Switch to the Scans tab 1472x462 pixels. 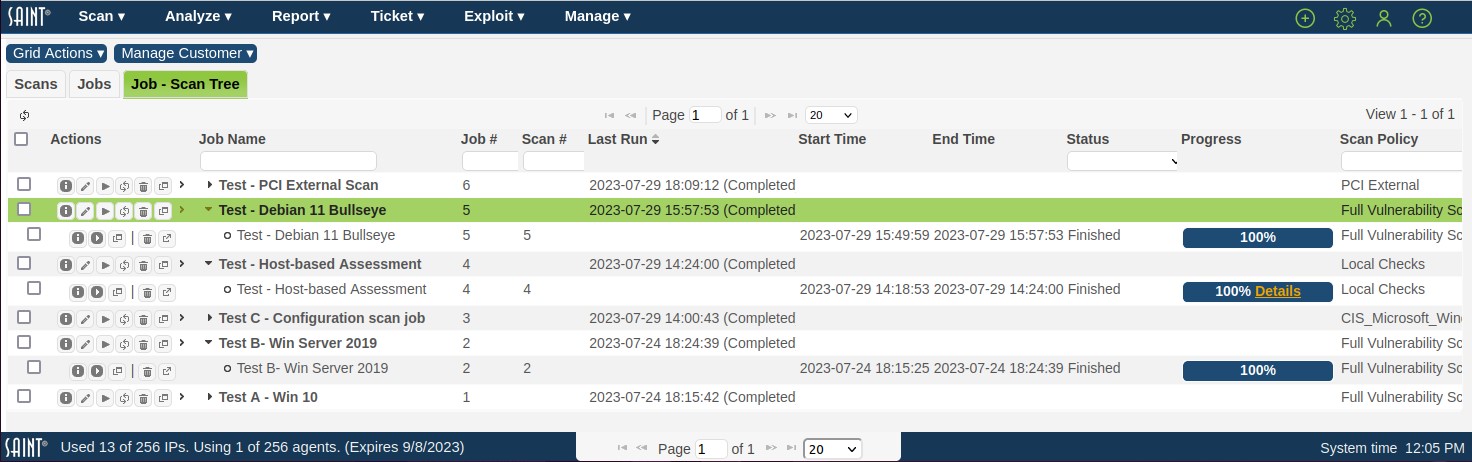(x=36, y=84)
